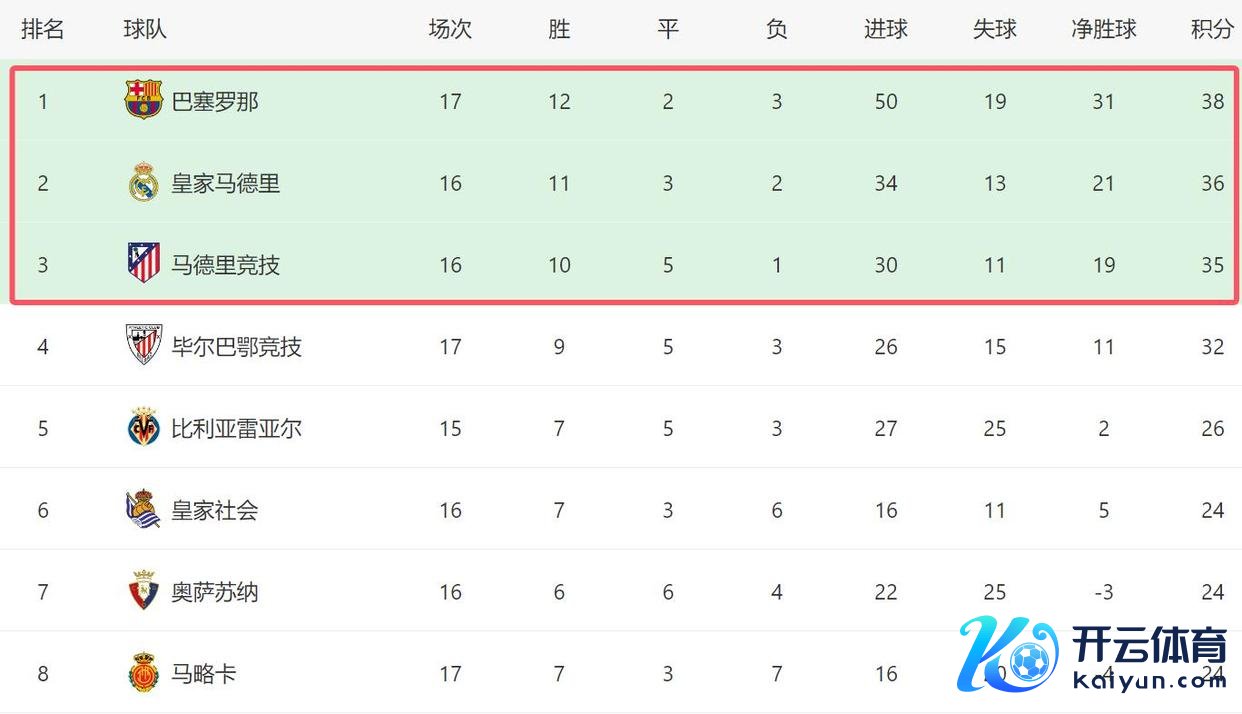This screenshot has height=714, width=1242.
Task: Select the Osasuna club crest icon
Action: click(x=143, y=592)
